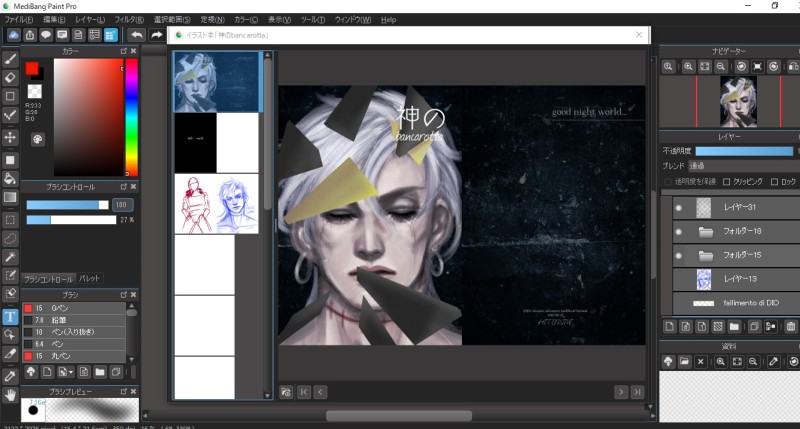800x429 pixels.
Task: Click the red foreground color swatch
Action: pyautogui.click(x=32, y=68)
